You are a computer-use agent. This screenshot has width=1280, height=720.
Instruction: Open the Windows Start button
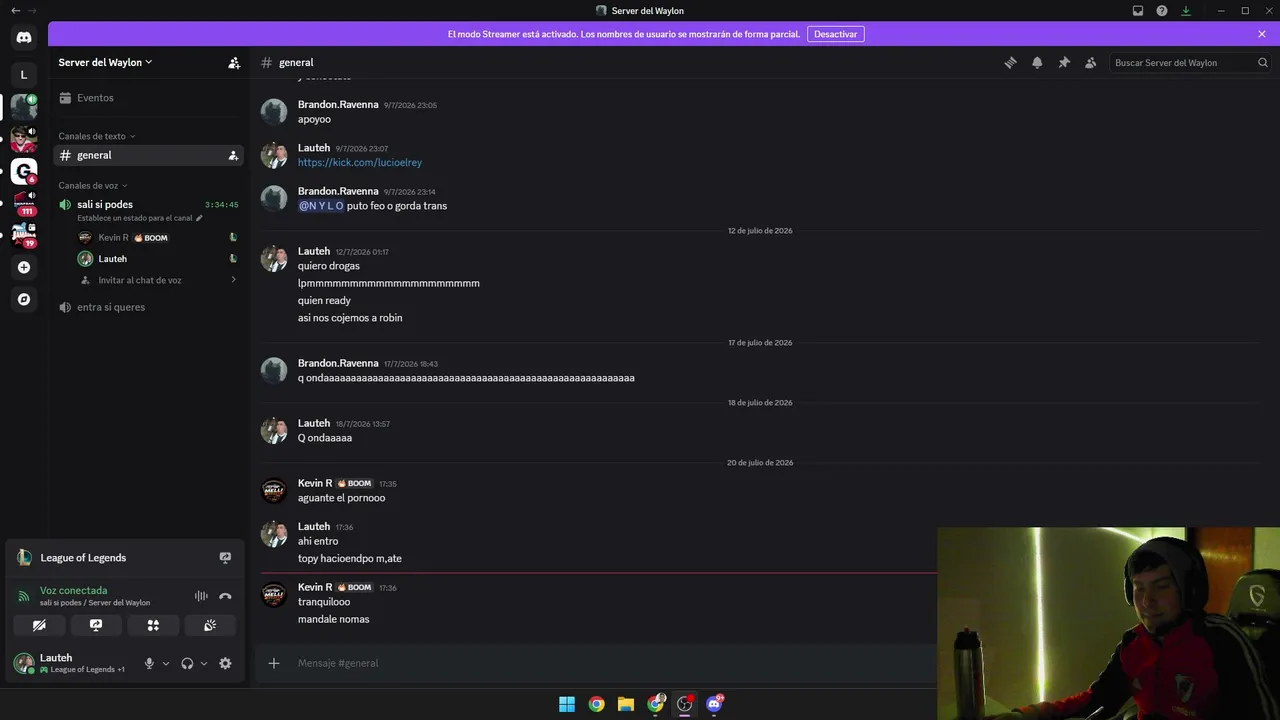567,704
